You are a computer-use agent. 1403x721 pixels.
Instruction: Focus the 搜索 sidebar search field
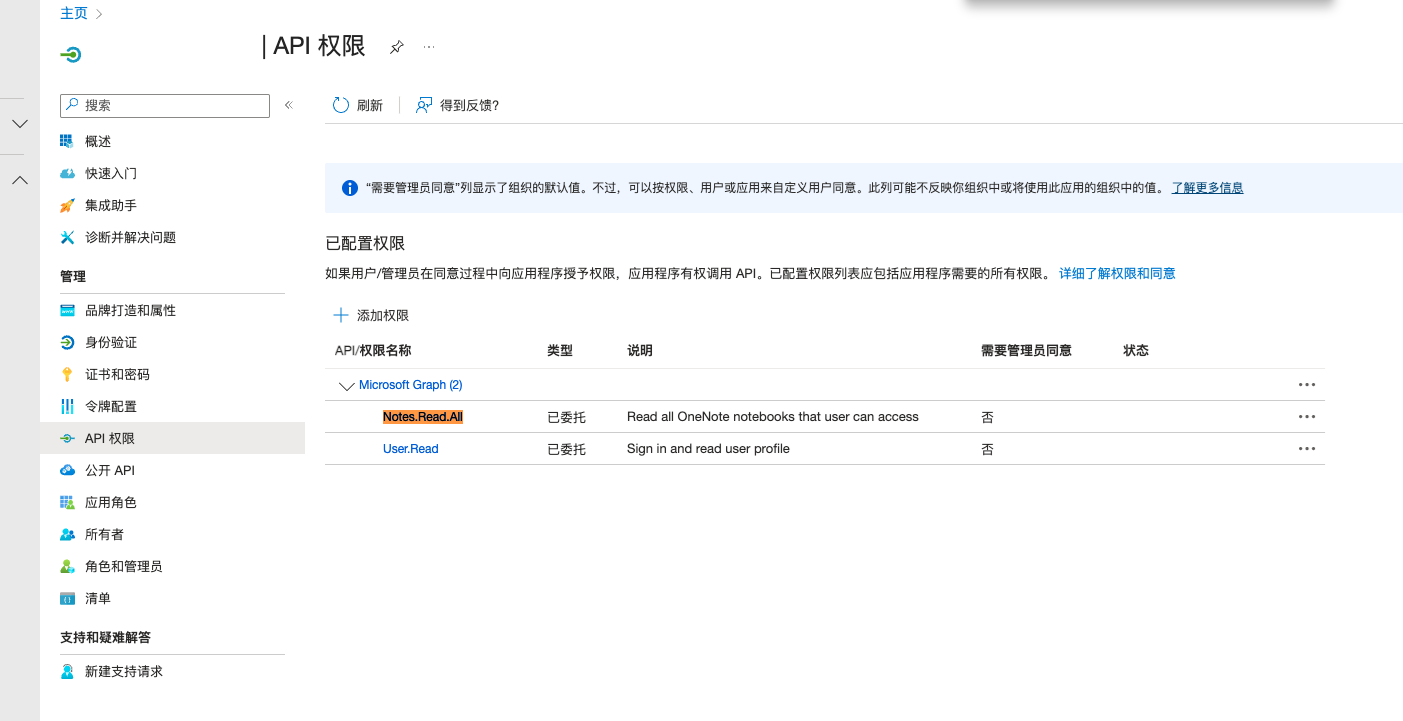165,105
